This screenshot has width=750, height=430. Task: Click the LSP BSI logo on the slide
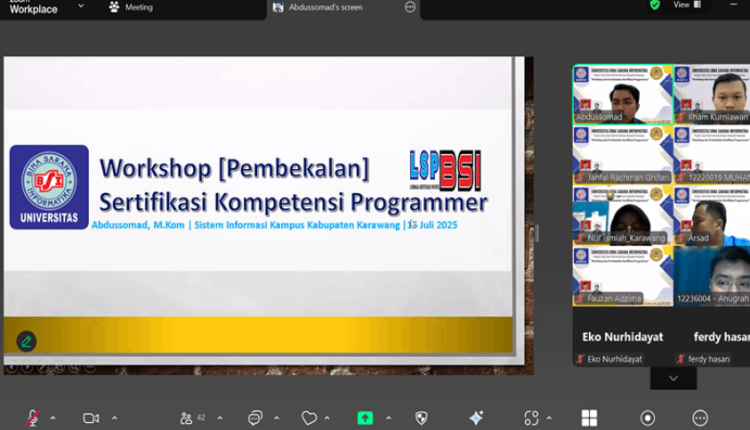pyautogui.click(x=445, y=170)
